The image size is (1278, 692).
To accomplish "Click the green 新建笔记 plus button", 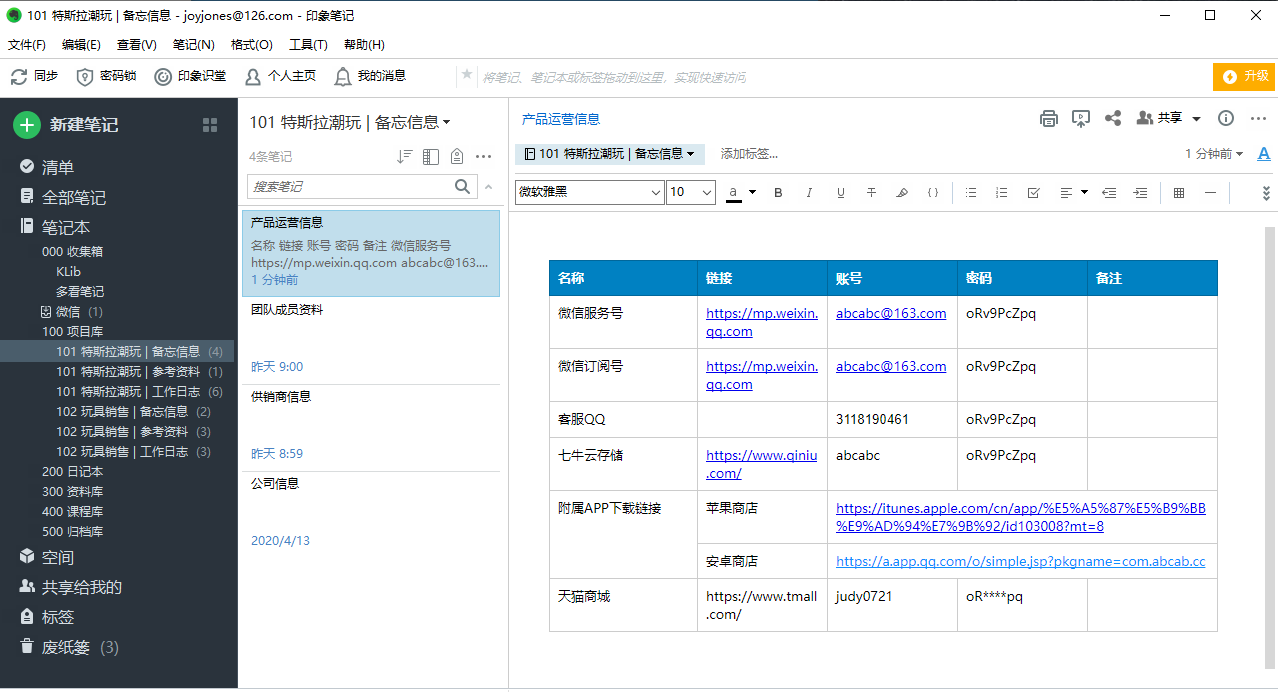I will pos(27,125).
